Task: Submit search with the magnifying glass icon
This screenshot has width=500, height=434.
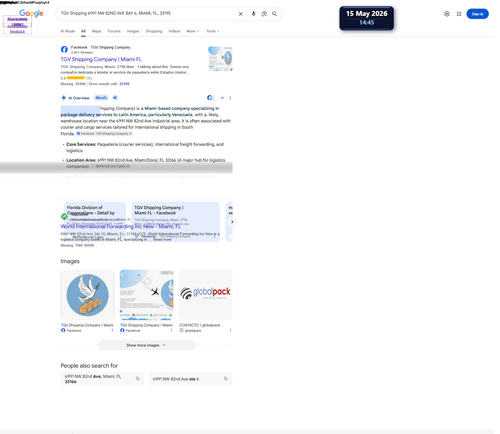Action: [274, 14]
